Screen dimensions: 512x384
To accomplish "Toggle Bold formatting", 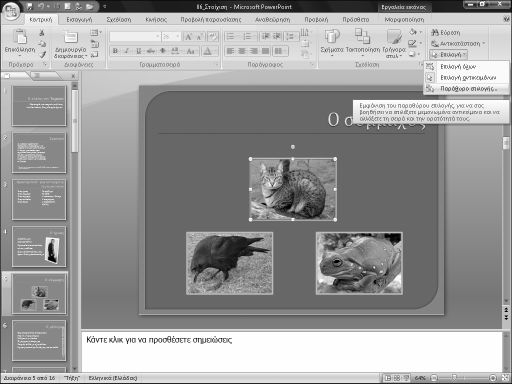I will point(115,51).
